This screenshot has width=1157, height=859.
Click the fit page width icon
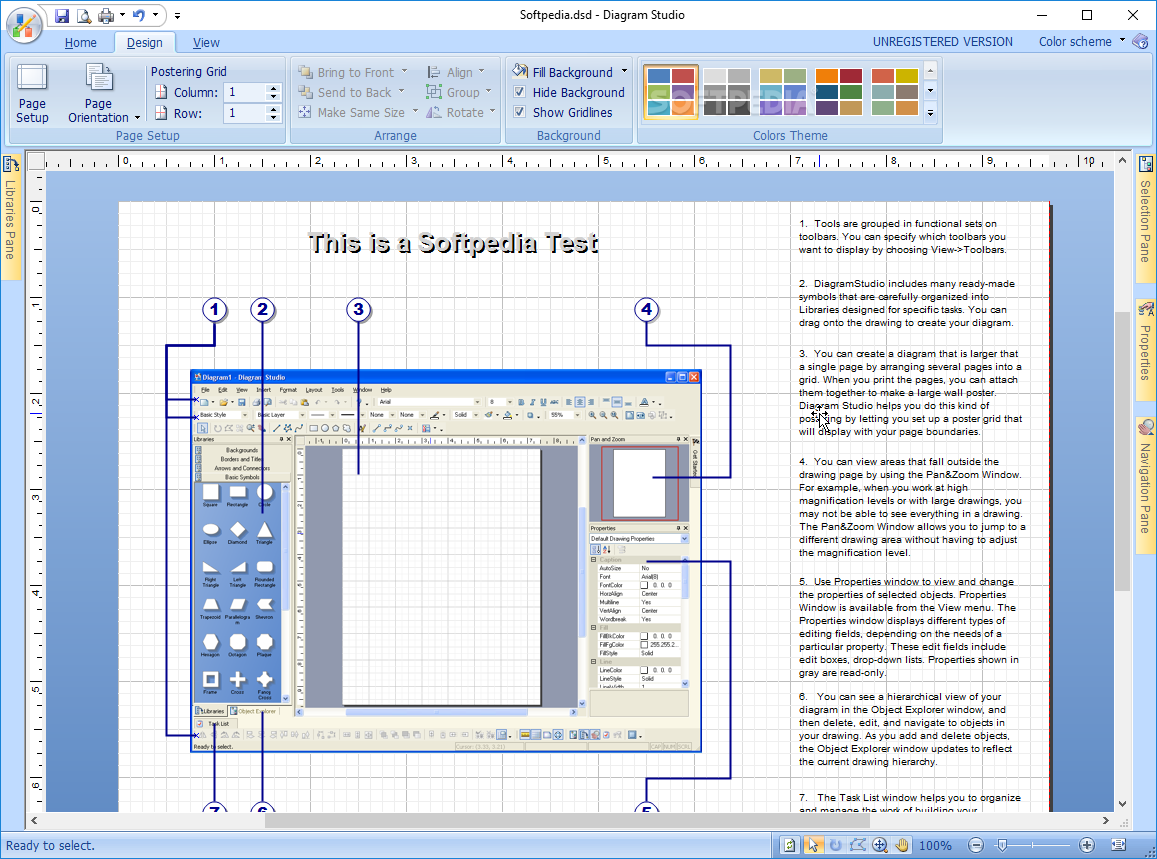click(x=1119, y=845)
